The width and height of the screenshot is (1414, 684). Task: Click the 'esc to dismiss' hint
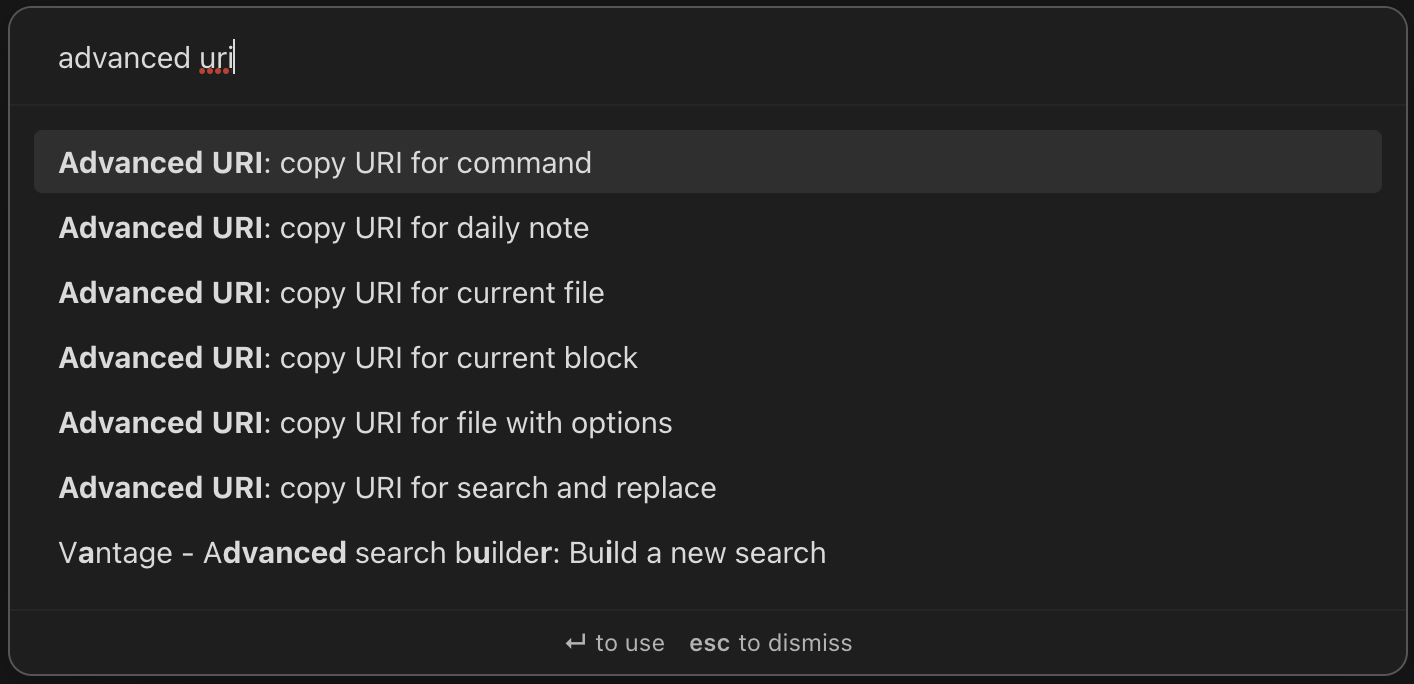pyautogui.click(x=770, y=643)
